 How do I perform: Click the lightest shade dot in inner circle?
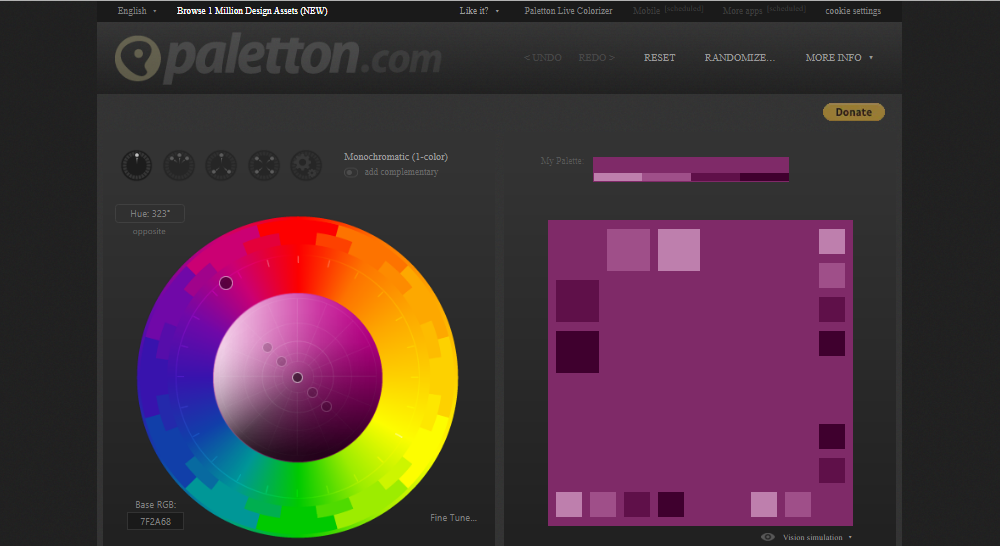pyautogui.click(x=267, y=348)
